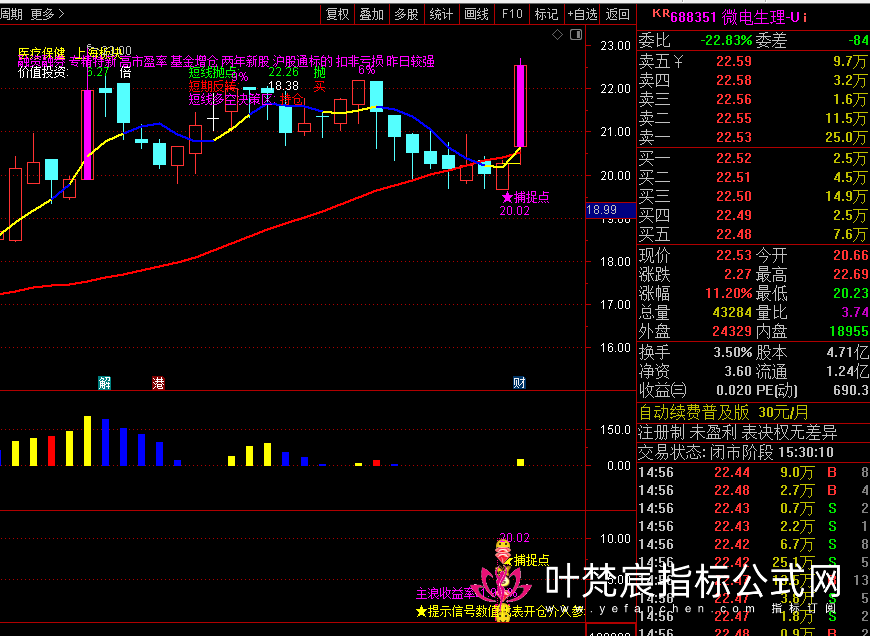Screen dimensions: 870x636
Task: Click the 14:56 tick row priced 22.44
Action: 753,473
